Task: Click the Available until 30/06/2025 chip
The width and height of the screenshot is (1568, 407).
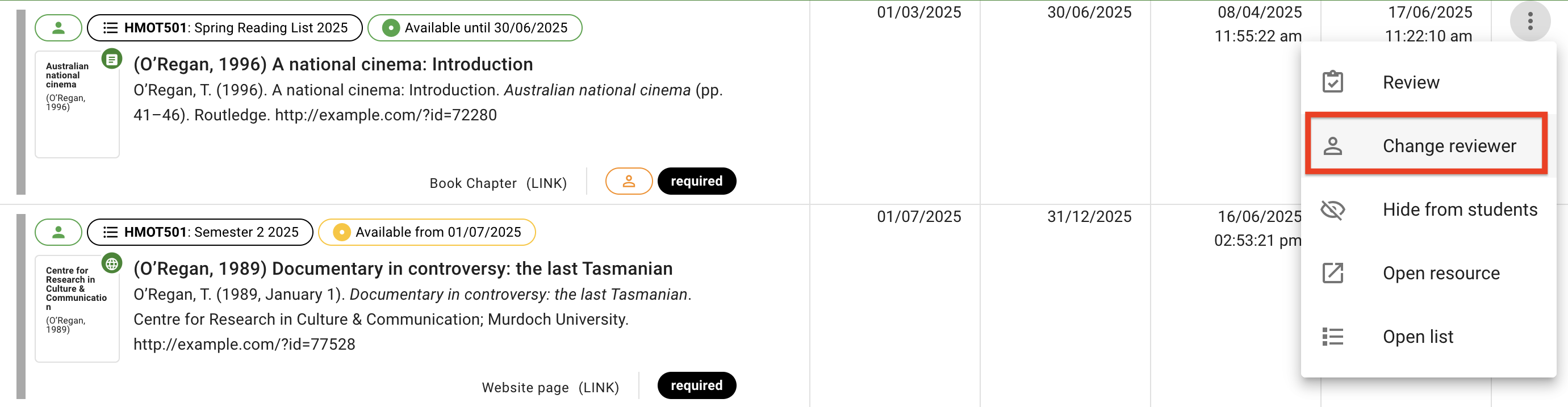Action: (475, 27)
